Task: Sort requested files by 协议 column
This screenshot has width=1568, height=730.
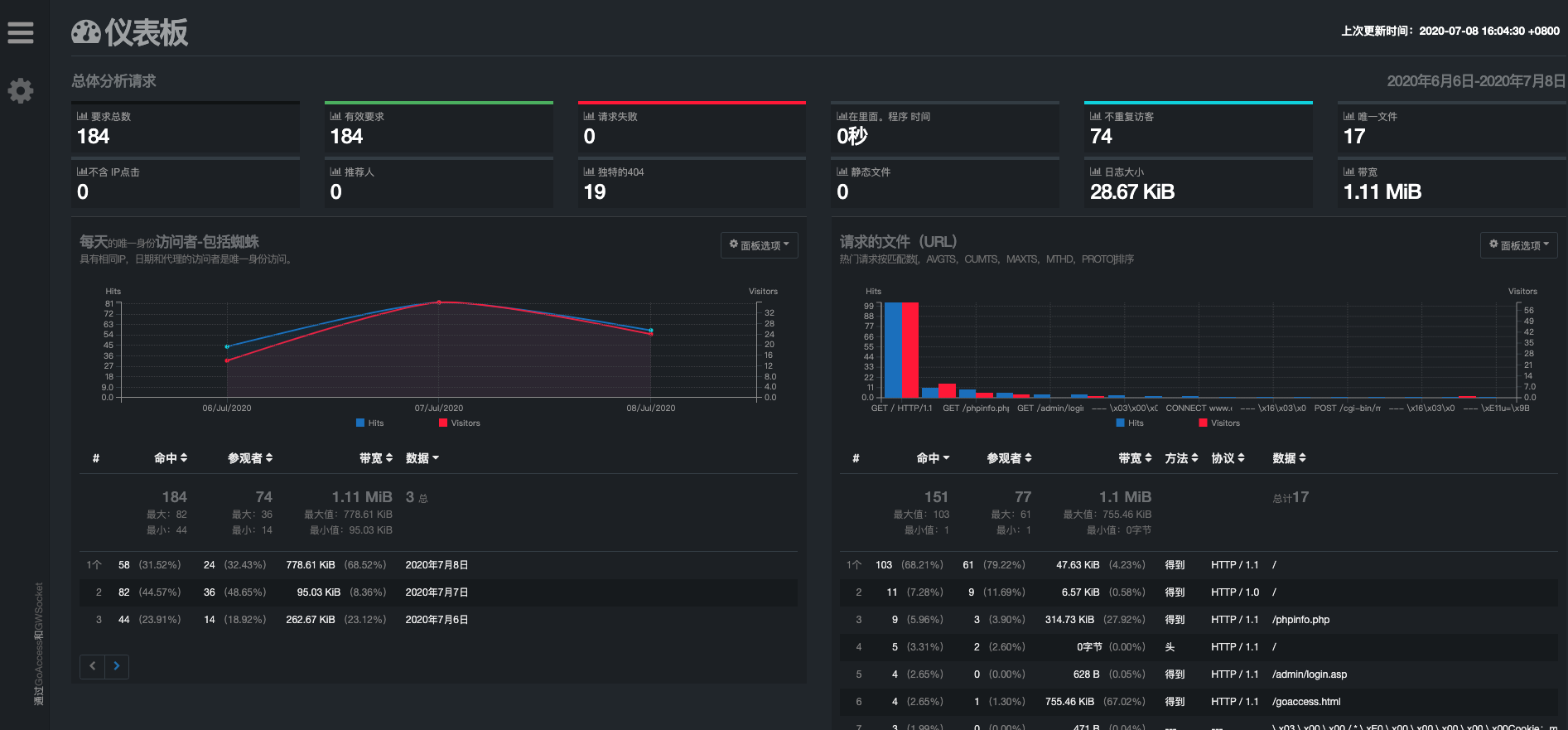Action: pyautogui.click(x=1228, y=458)
